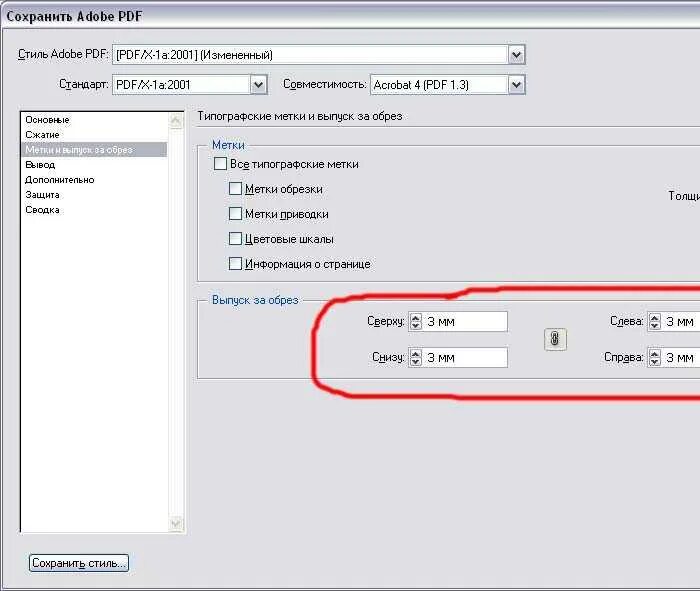700x591 pixels.
Task: Select the Основные category
Action: click(x=94, y=120)
